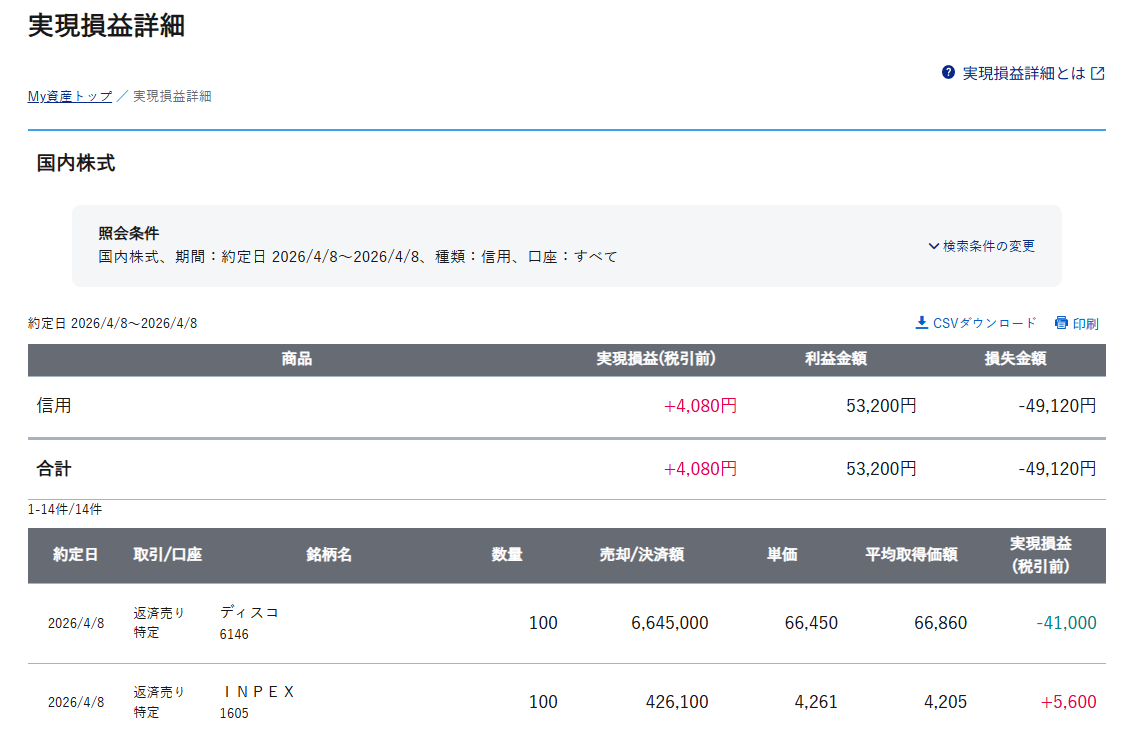Download data via CSVダウンロード text

pyautogui.click(x=984, y=323)
